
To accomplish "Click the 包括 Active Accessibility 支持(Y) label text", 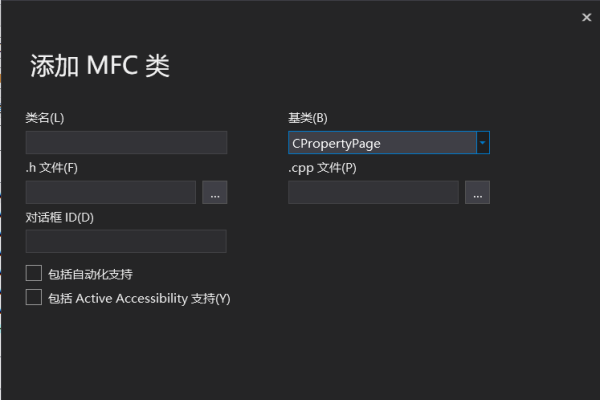I will [x=139, y=298].
